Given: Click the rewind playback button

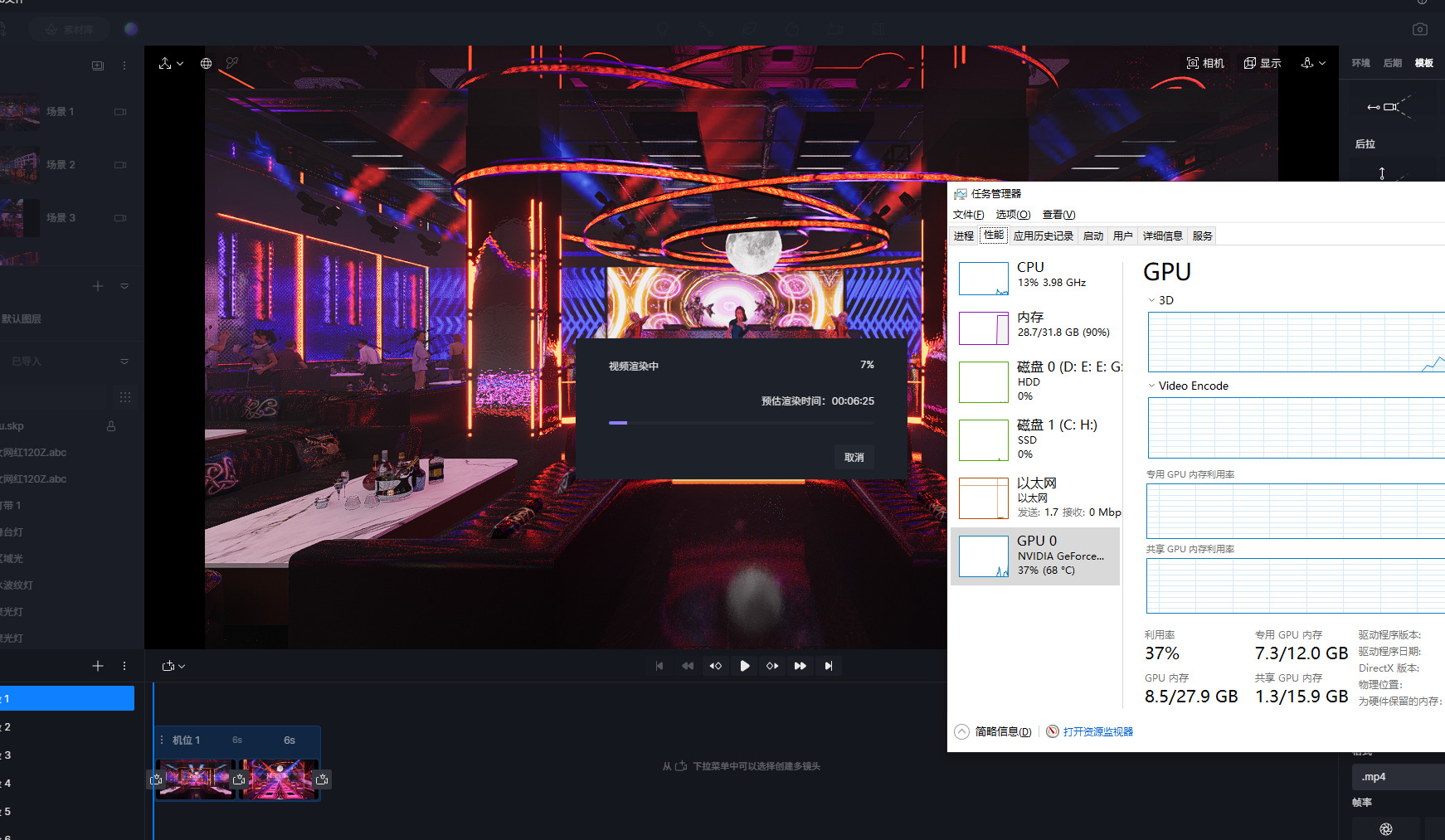Looking at the screenshot, I should [688, 666].
